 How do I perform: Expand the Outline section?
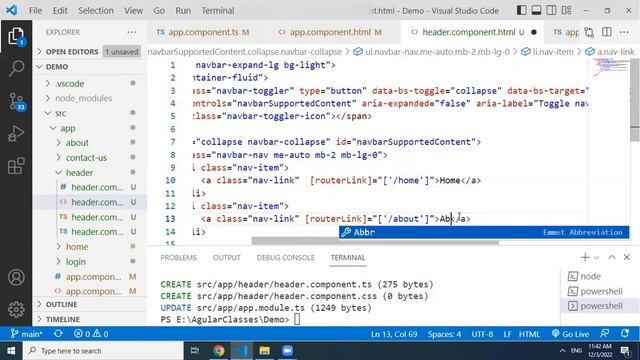pos(90,304)
